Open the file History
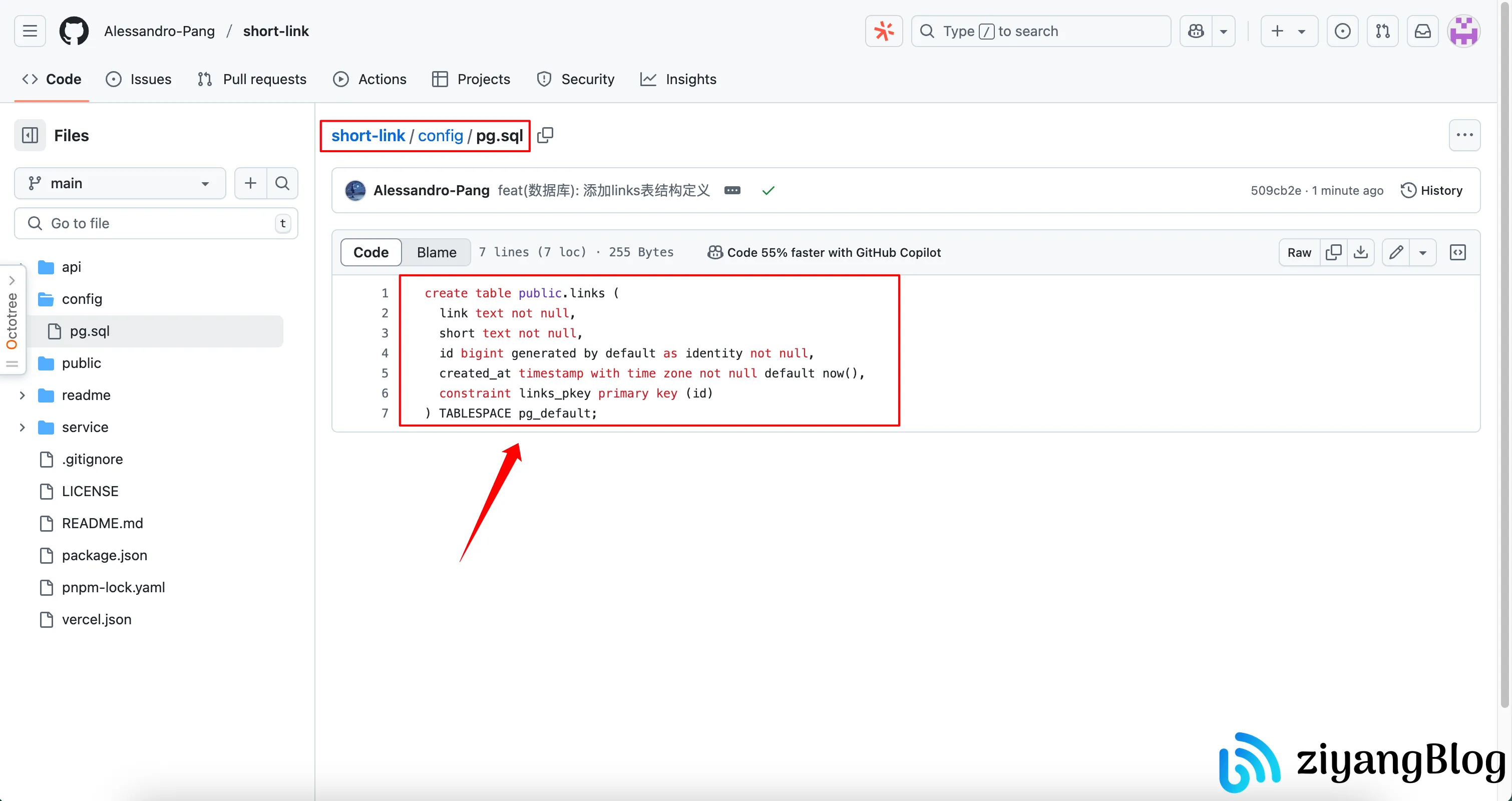Viewport: 1512px width, 801px height. (1432, 190)
